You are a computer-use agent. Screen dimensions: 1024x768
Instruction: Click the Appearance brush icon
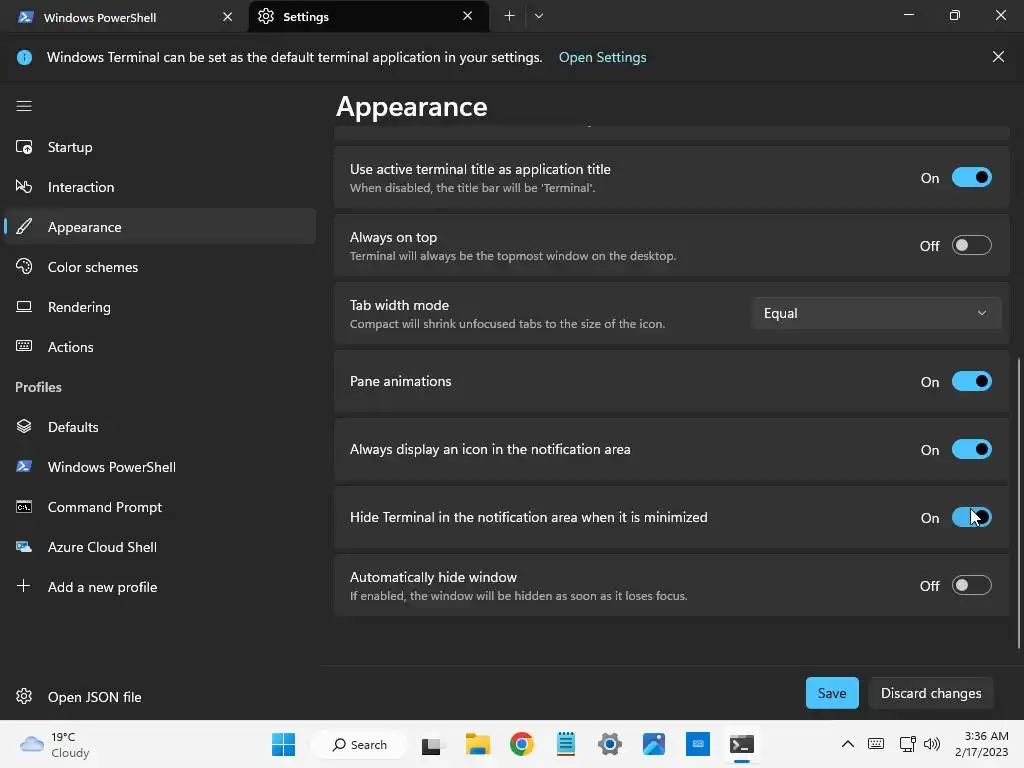coord(24,227)
